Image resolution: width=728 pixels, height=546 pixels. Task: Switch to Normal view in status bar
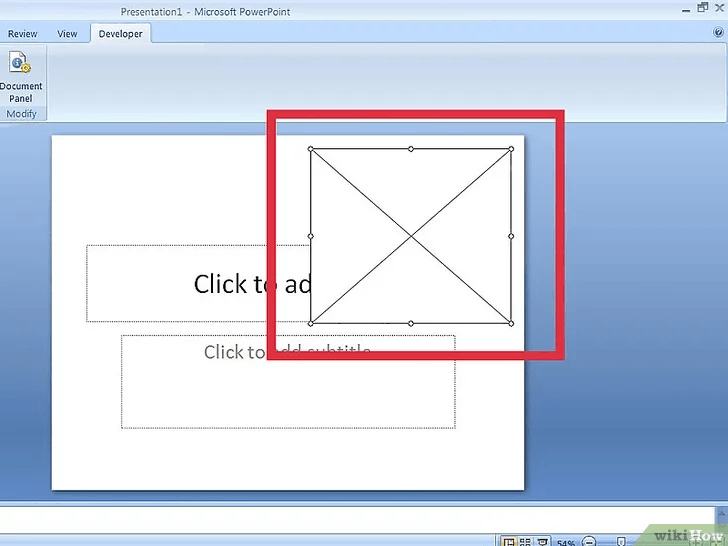[509, 541]
